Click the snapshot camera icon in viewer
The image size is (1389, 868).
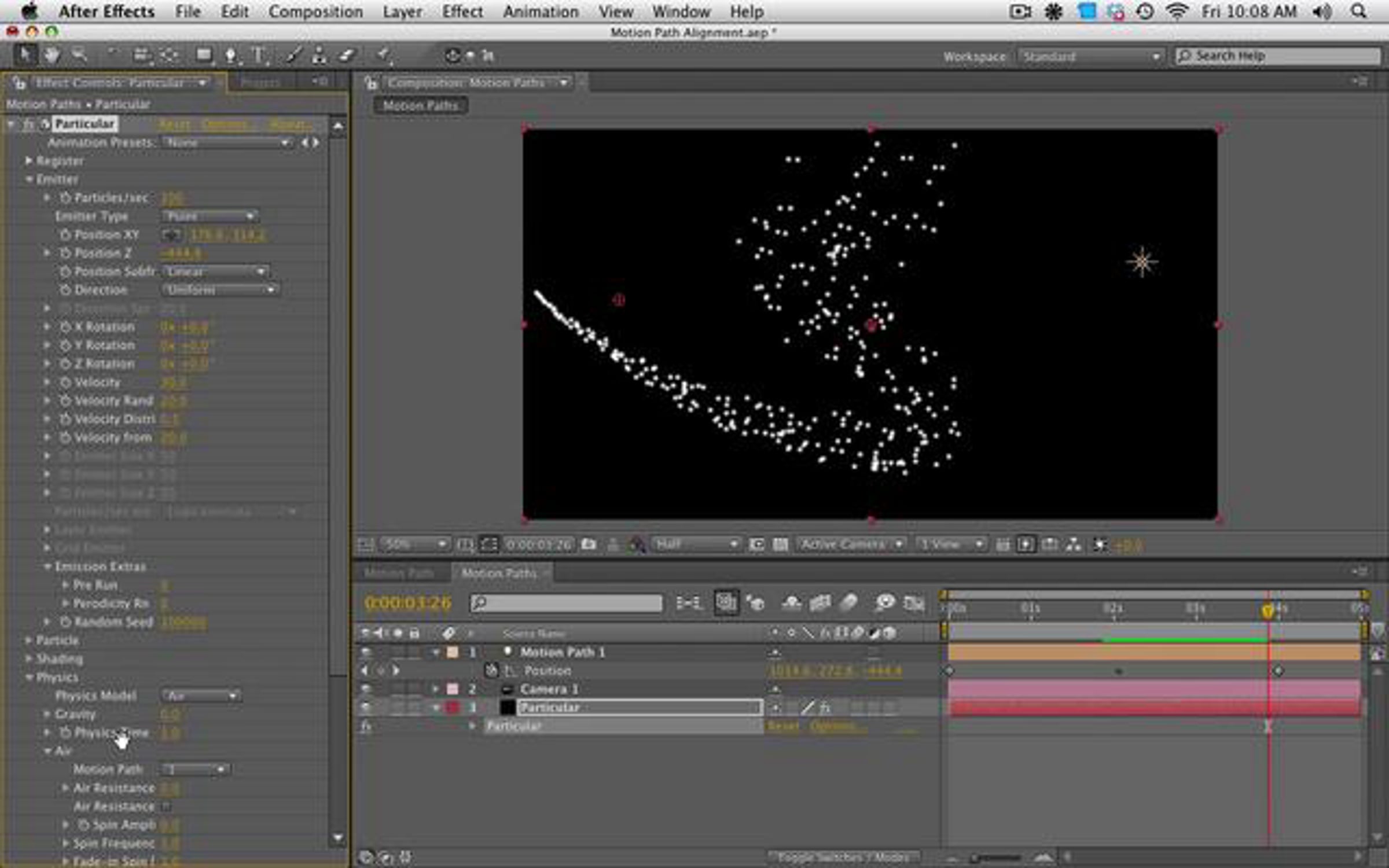pyautogui.click(x=589, y=544)
